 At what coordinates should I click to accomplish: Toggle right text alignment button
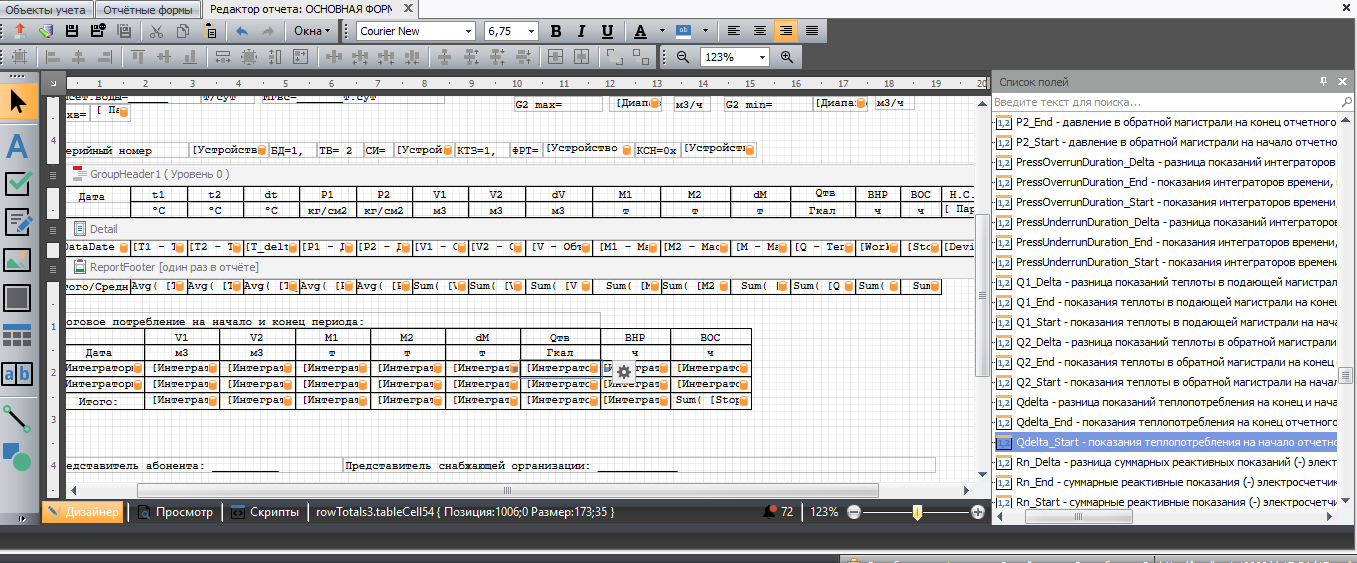coord(786,31)
